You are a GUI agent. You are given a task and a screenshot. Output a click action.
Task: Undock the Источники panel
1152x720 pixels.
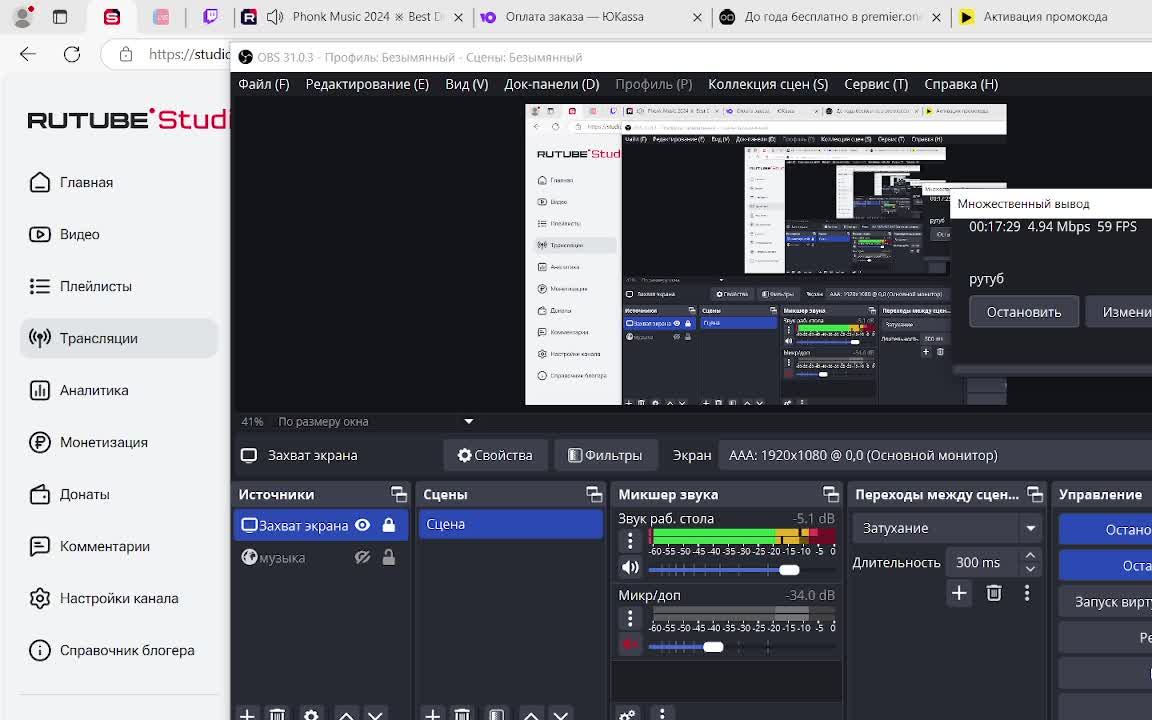[x=398, y=494]
